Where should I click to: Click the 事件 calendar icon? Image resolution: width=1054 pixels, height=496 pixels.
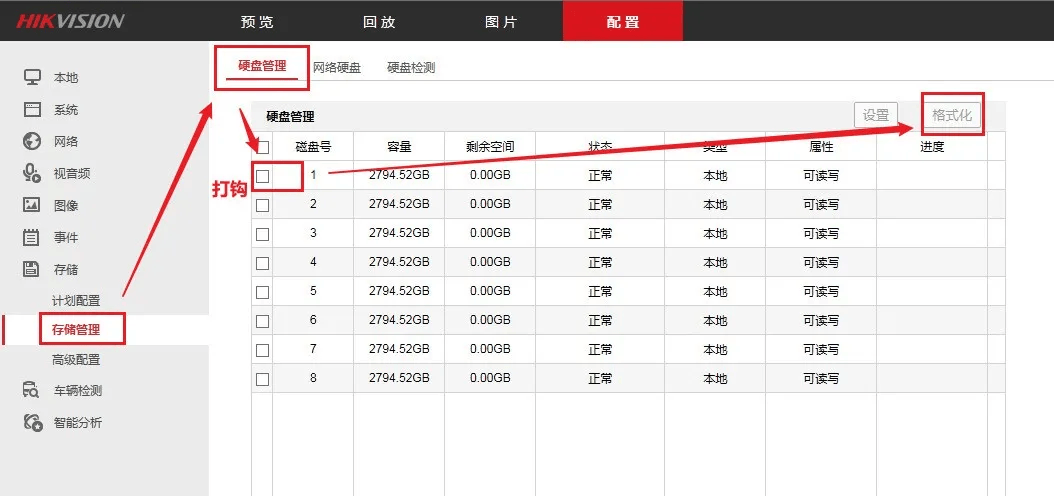pyautogui.click(x=32, y=237)
